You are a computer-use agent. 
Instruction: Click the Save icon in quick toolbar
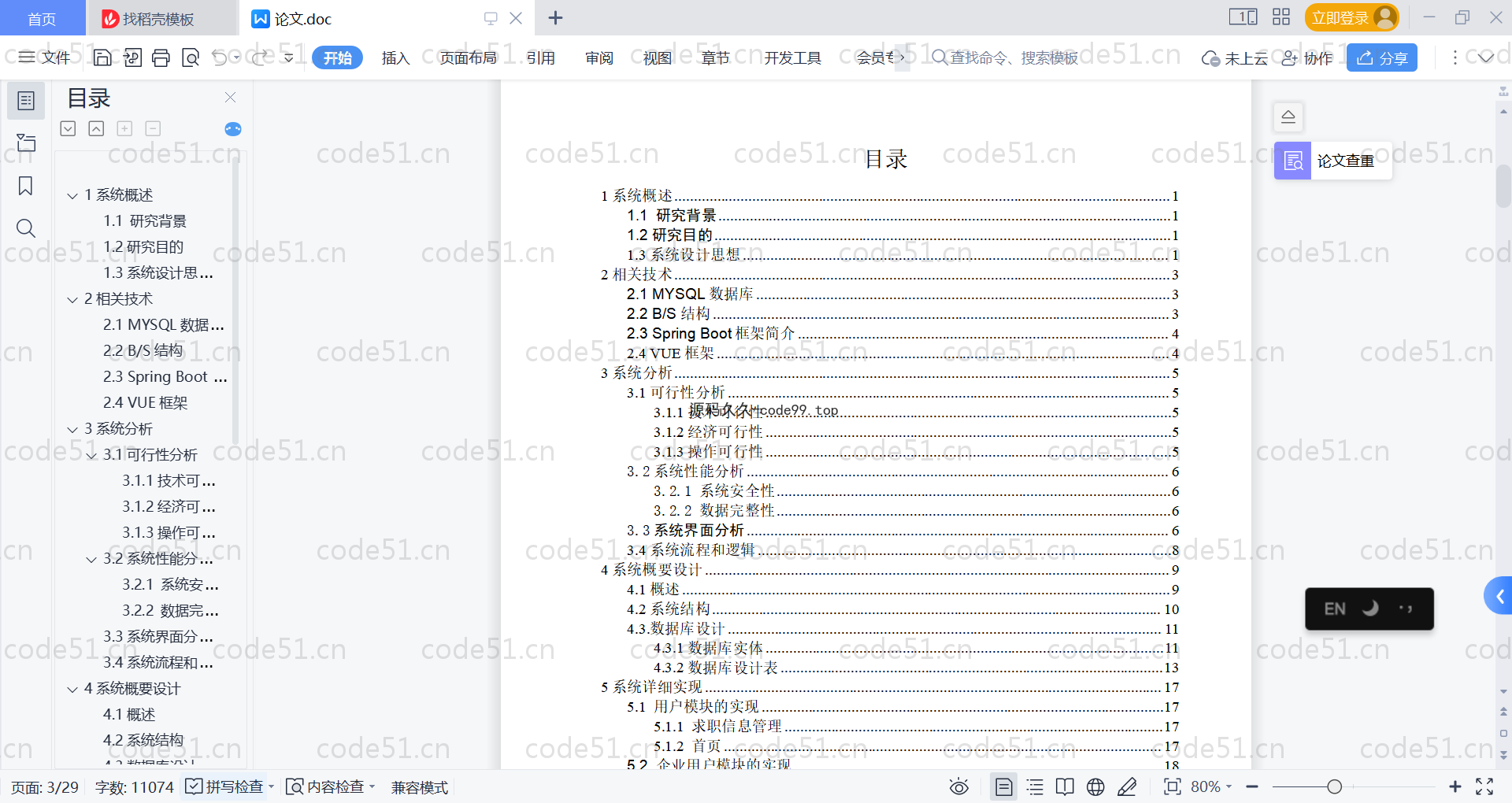[102, 57]
